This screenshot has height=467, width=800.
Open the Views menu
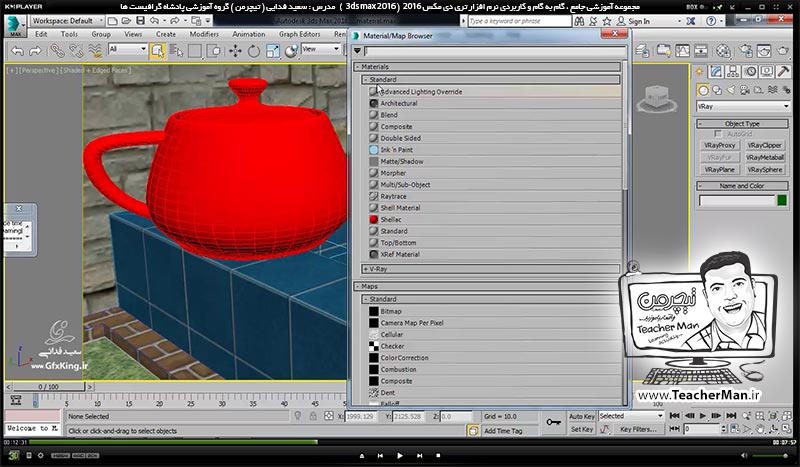(133, 34)
